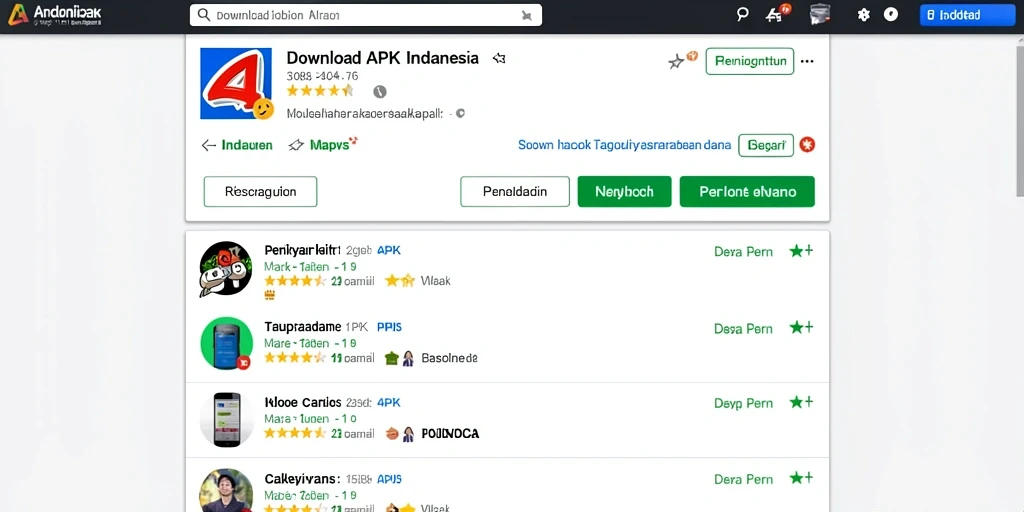Add Kloce Carlios with star-plus icon
1024x512 pixels.
coord(801,402)
